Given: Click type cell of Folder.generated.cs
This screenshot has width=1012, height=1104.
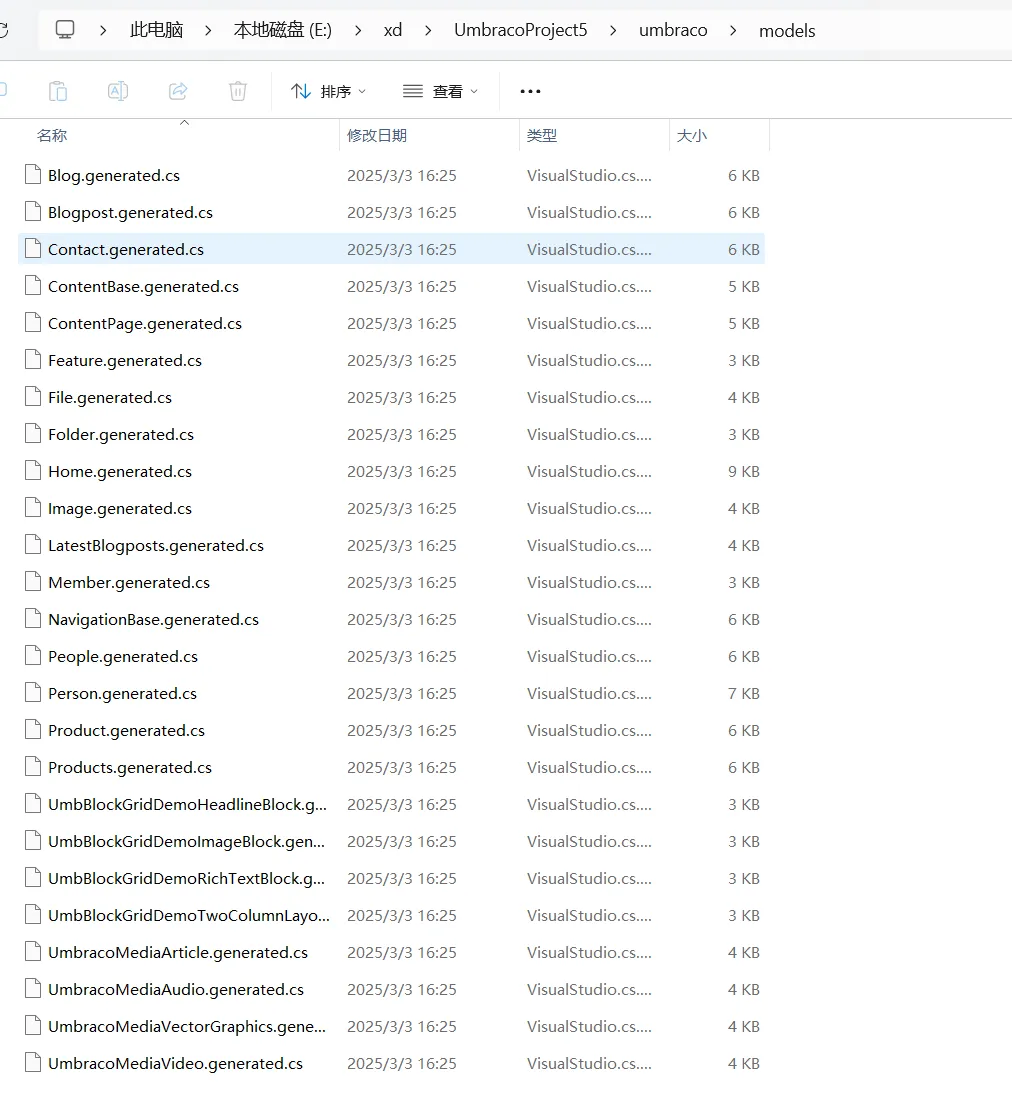Looking at the screenshot, I should coord(589,434).
